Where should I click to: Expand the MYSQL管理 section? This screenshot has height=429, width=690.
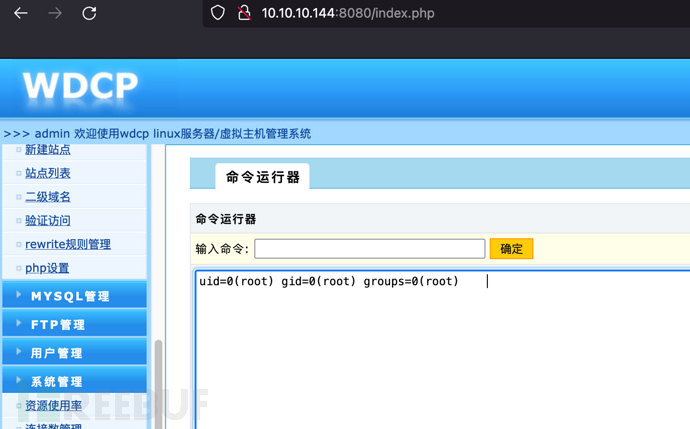tap(74, 296)
